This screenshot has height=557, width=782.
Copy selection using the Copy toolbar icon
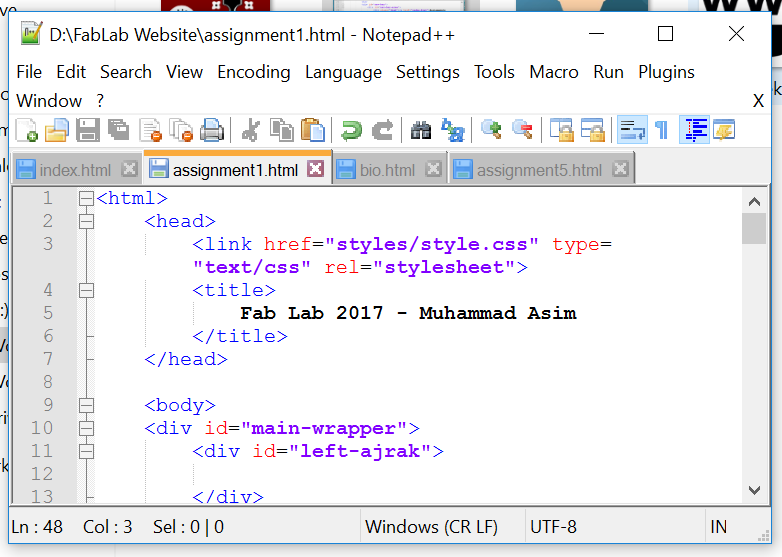pos(282,131)
